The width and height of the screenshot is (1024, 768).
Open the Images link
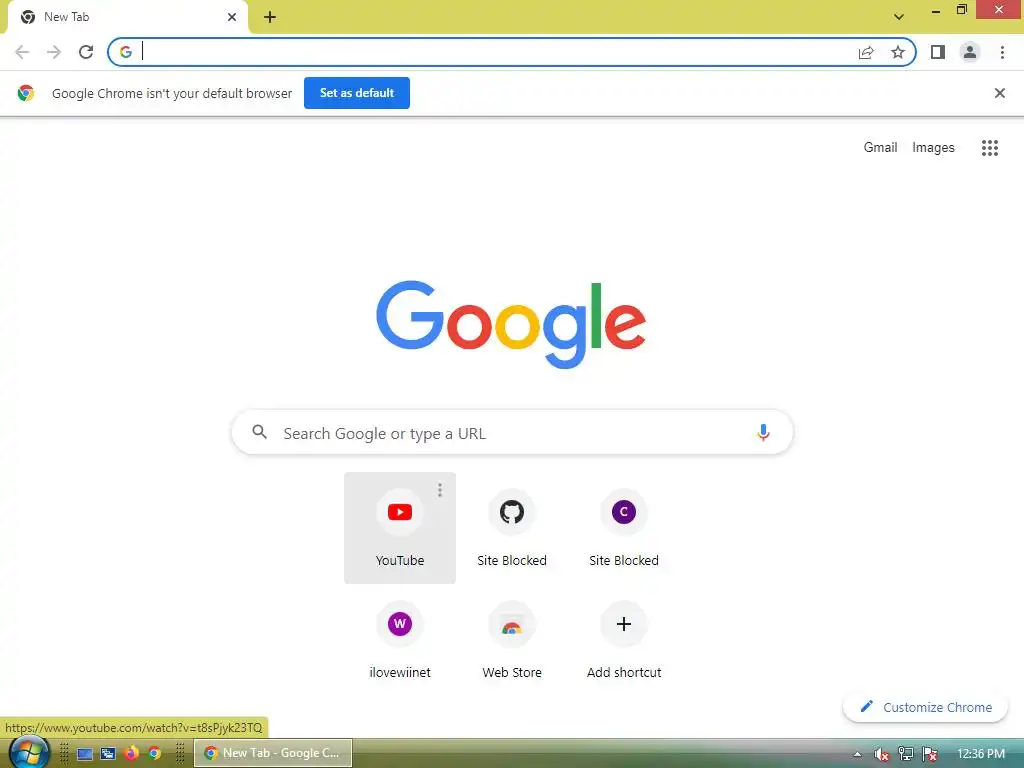(933, 148)
